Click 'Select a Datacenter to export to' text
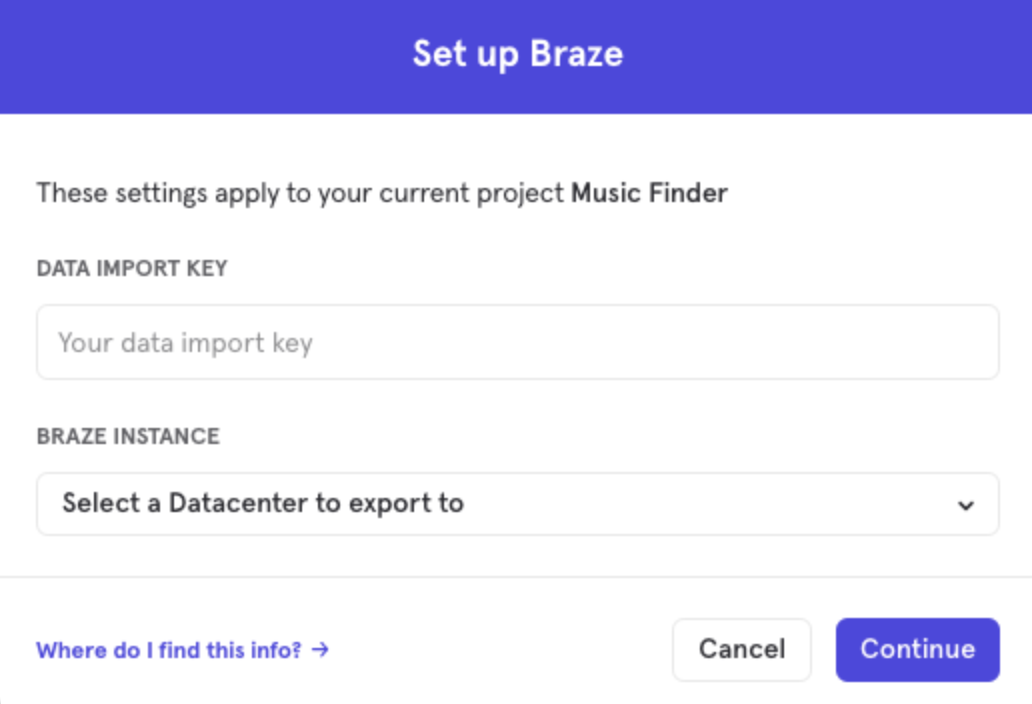The image size is (1032, 704). [263, 503]
